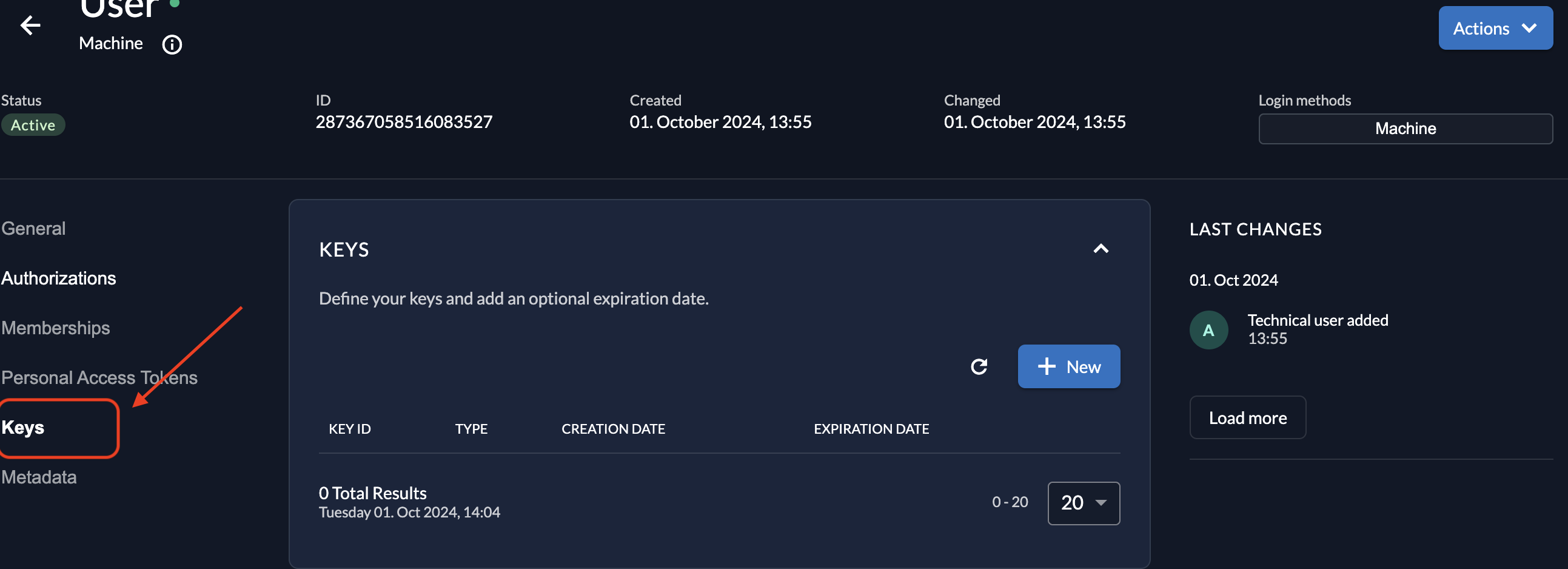Image resolution: width=1568 pixels, height=569 pixels.
Task: Open the page size 20 dropdown
Action: (x=1084, y=503)
